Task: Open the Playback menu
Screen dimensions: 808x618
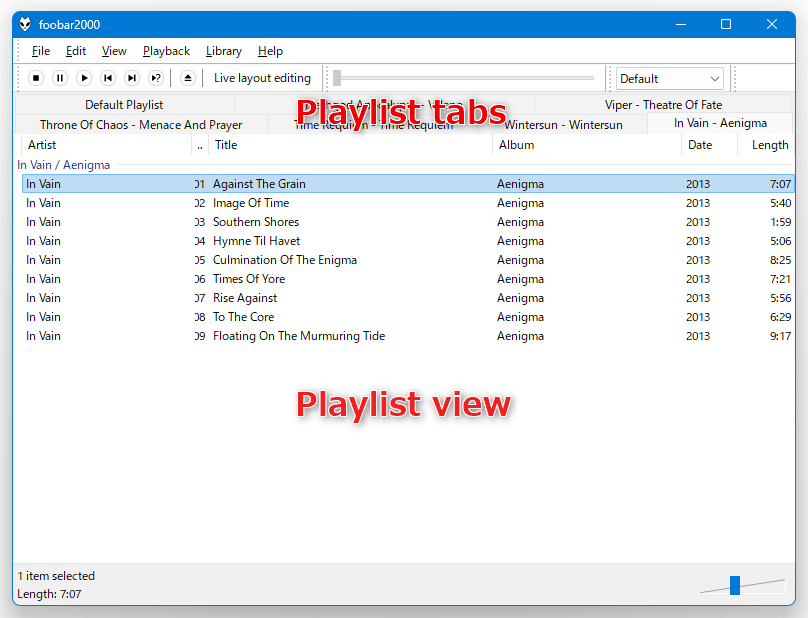Action: pyautogui.click(x=166, y=51)
